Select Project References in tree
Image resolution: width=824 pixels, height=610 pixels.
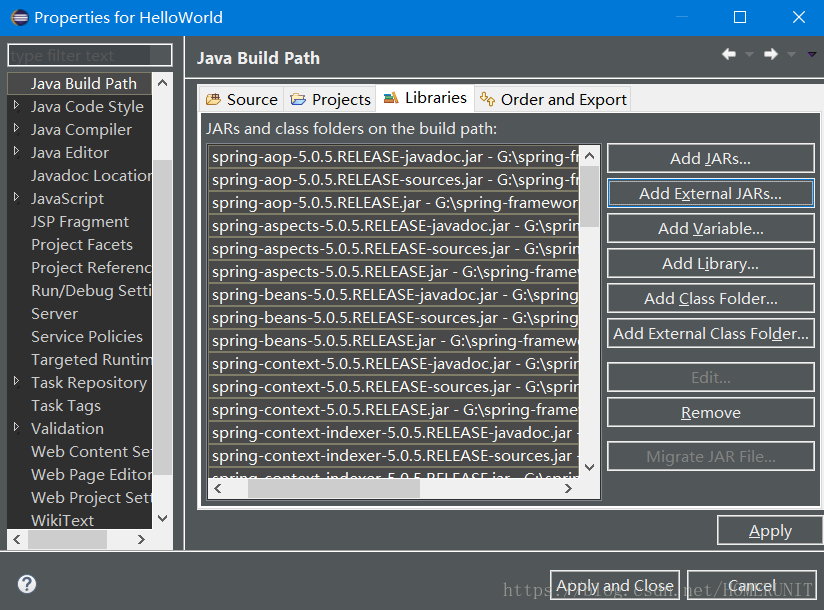tap(91, 268)
